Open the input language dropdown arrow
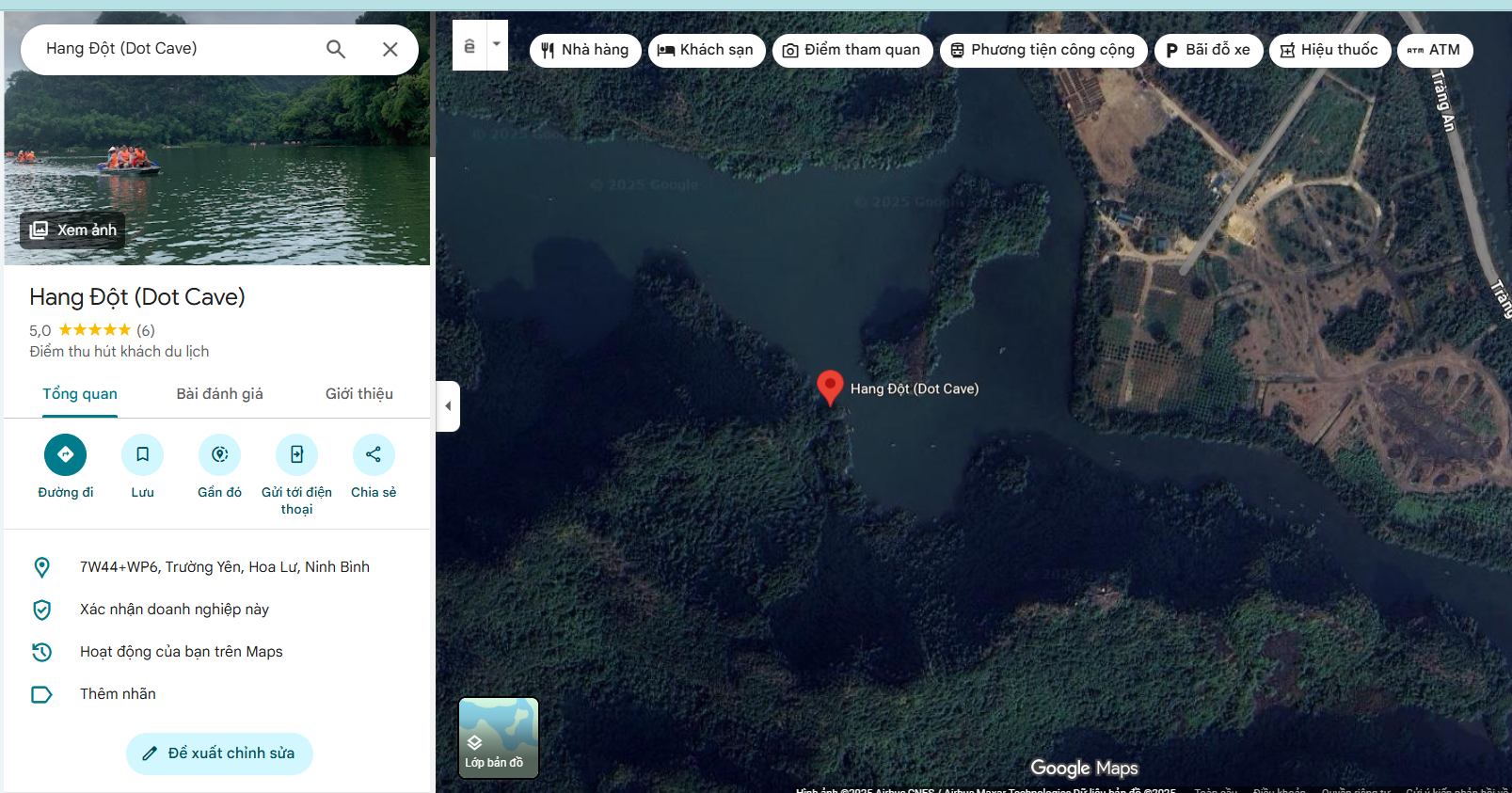1512x793 pixels. pyautogui.click(x=497, y=44)
